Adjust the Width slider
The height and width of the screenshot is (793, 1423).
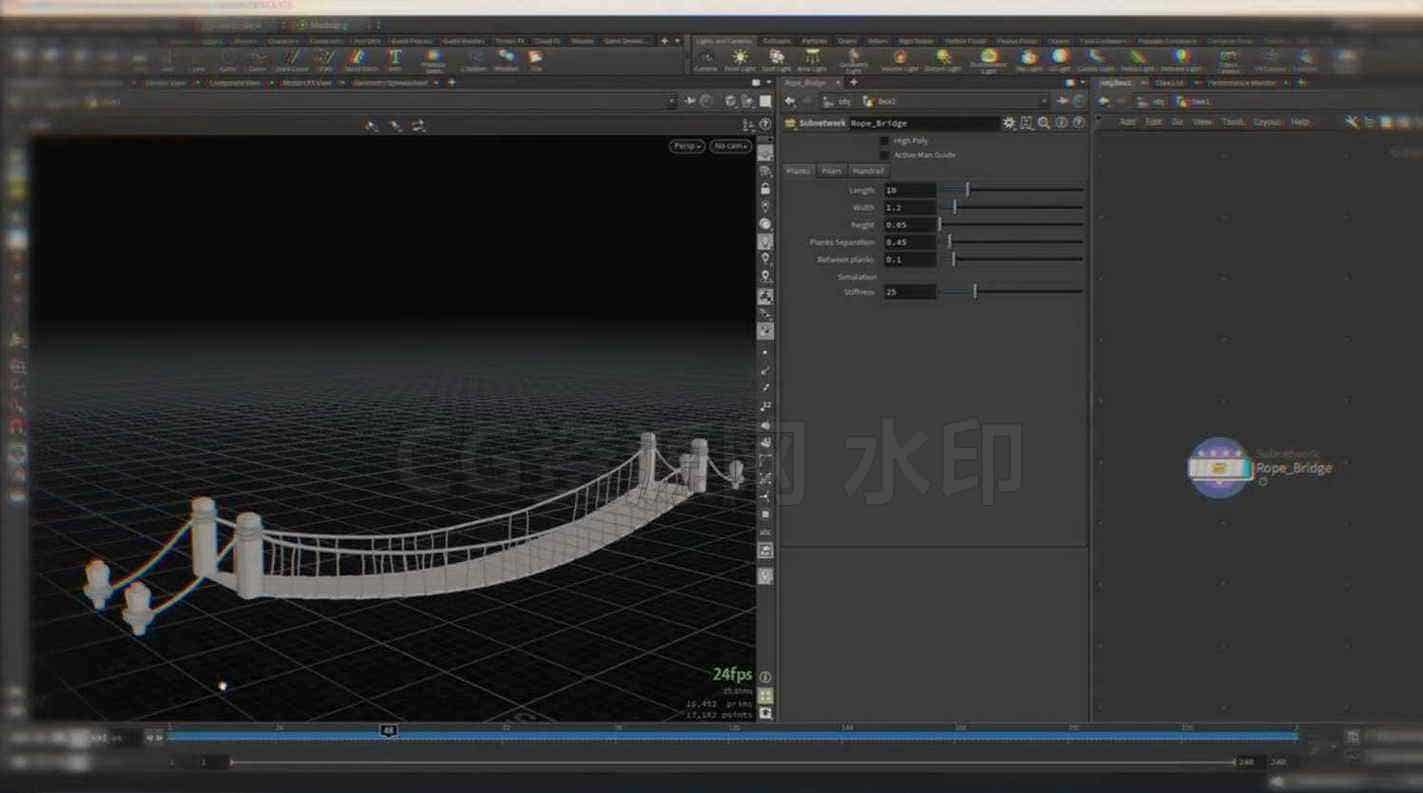(x=1012, y=207)
